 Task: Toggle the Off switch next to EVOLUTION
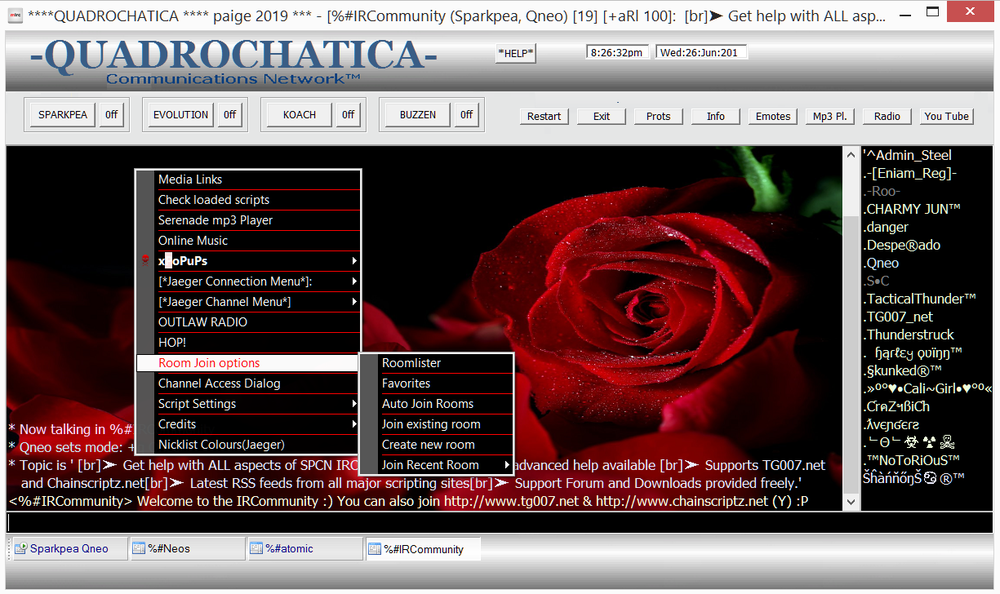point(229,115)
